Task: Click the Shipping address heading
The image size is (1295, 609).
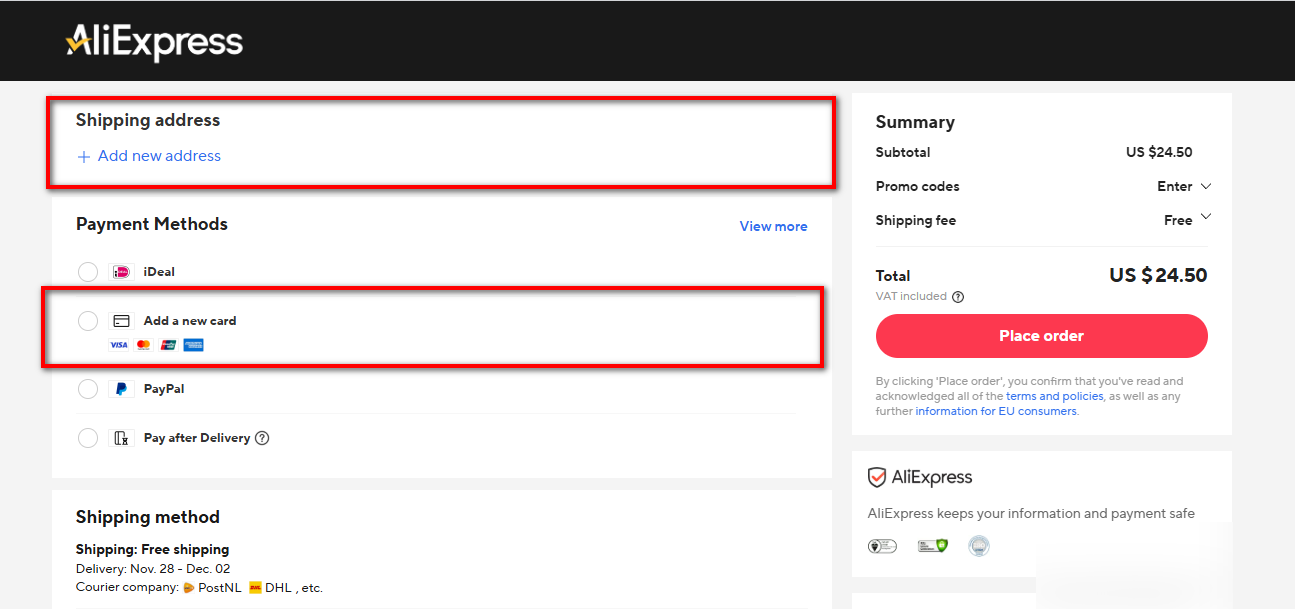Action: tap(148, 120)
